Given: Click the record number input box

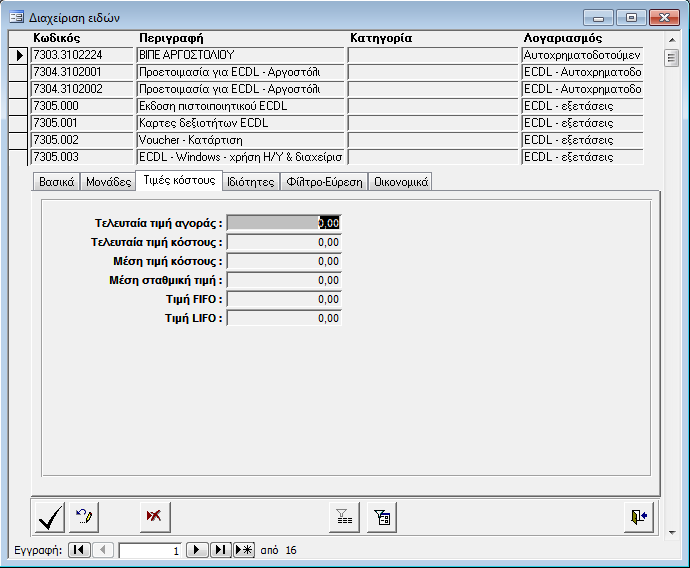Looking at the screenshot, I should (x=150, y=550).
